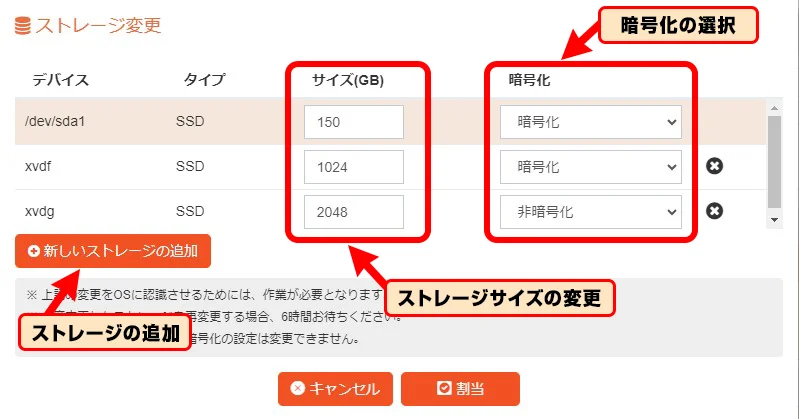799x419 pixels.
Task: Click the checkmark icon in the 割当 button
Action: 444,388
